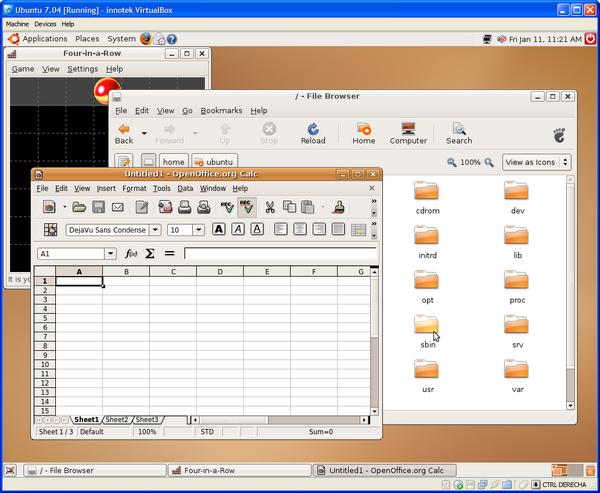Open file with Calc's folder icon
Screen dimensions: 600x493
[79, 207]
